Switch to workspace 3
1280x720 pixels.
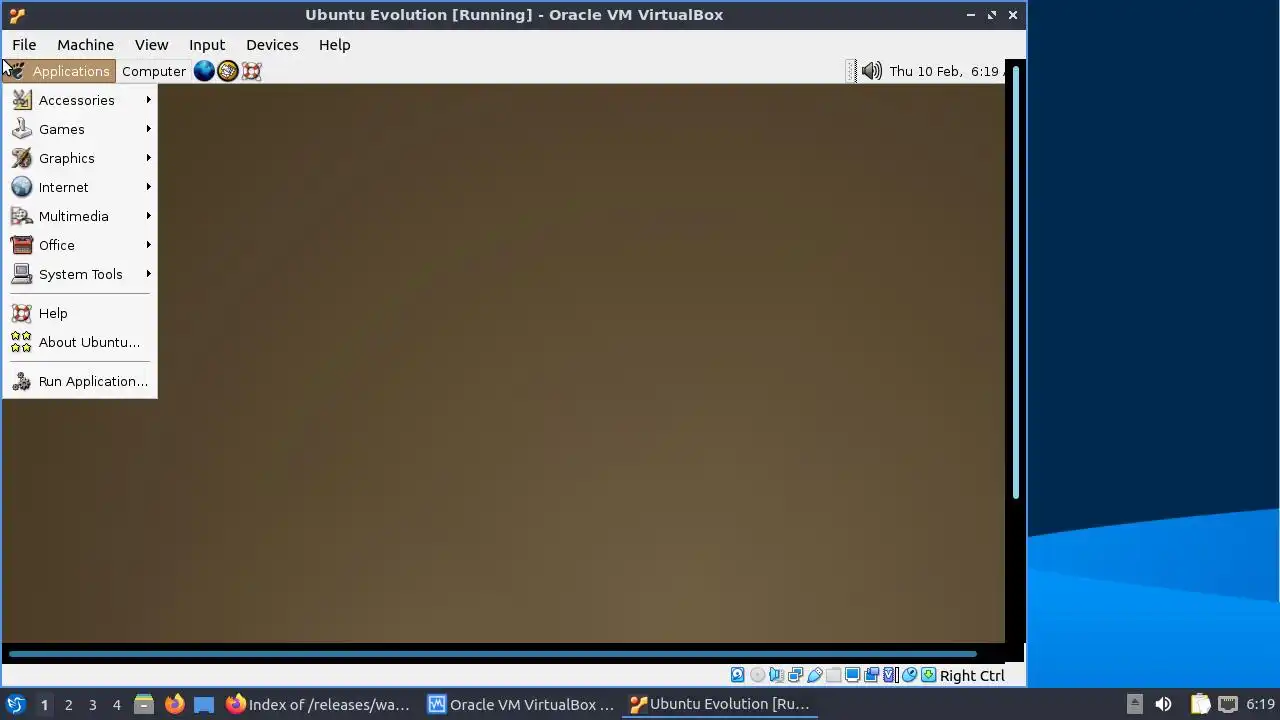(92, 705)
